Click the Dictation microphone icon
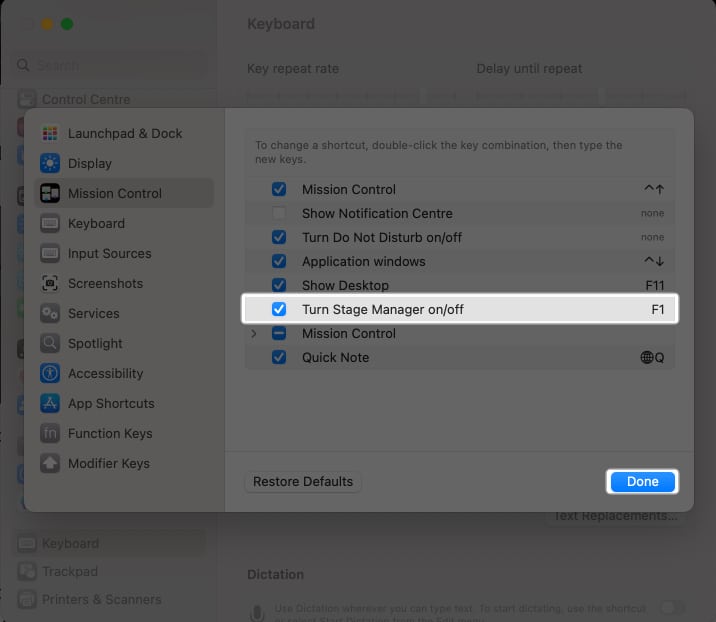 (x=258, y=612)
